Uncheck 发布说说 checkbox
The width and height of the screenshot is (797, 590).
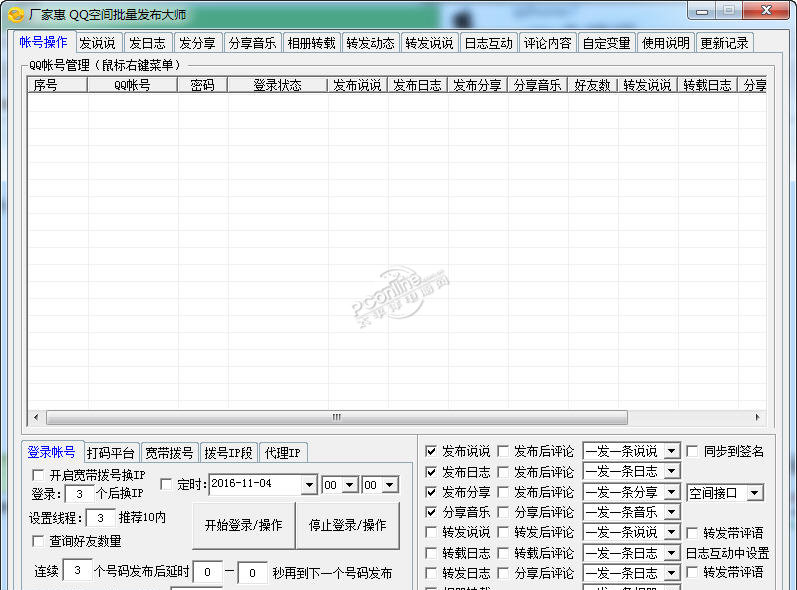(431, 451)
